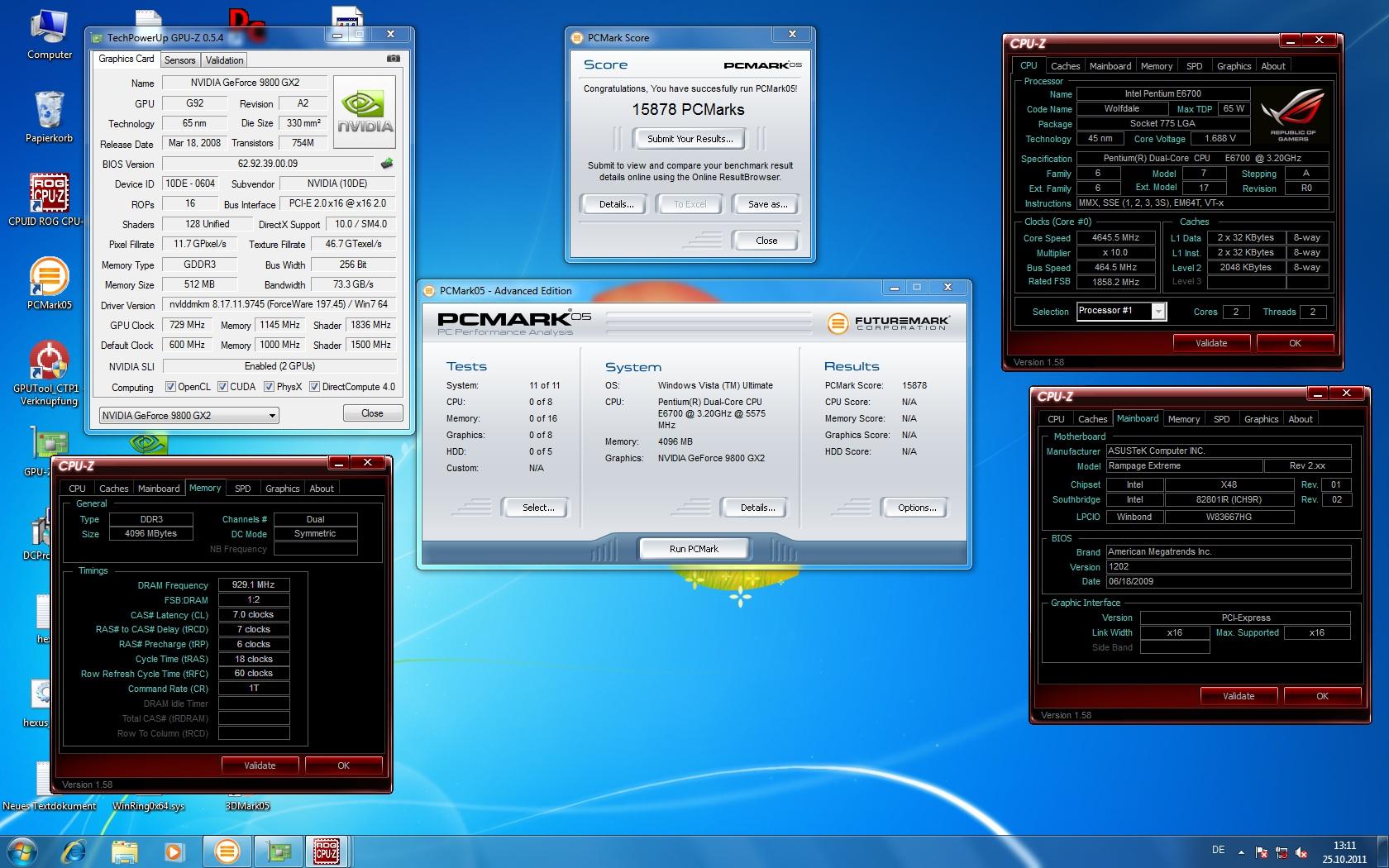Toggle the CUDA checkbox in GPU-Z
The height and width of the screenshot is (868, 1389).
click(222, 387)
